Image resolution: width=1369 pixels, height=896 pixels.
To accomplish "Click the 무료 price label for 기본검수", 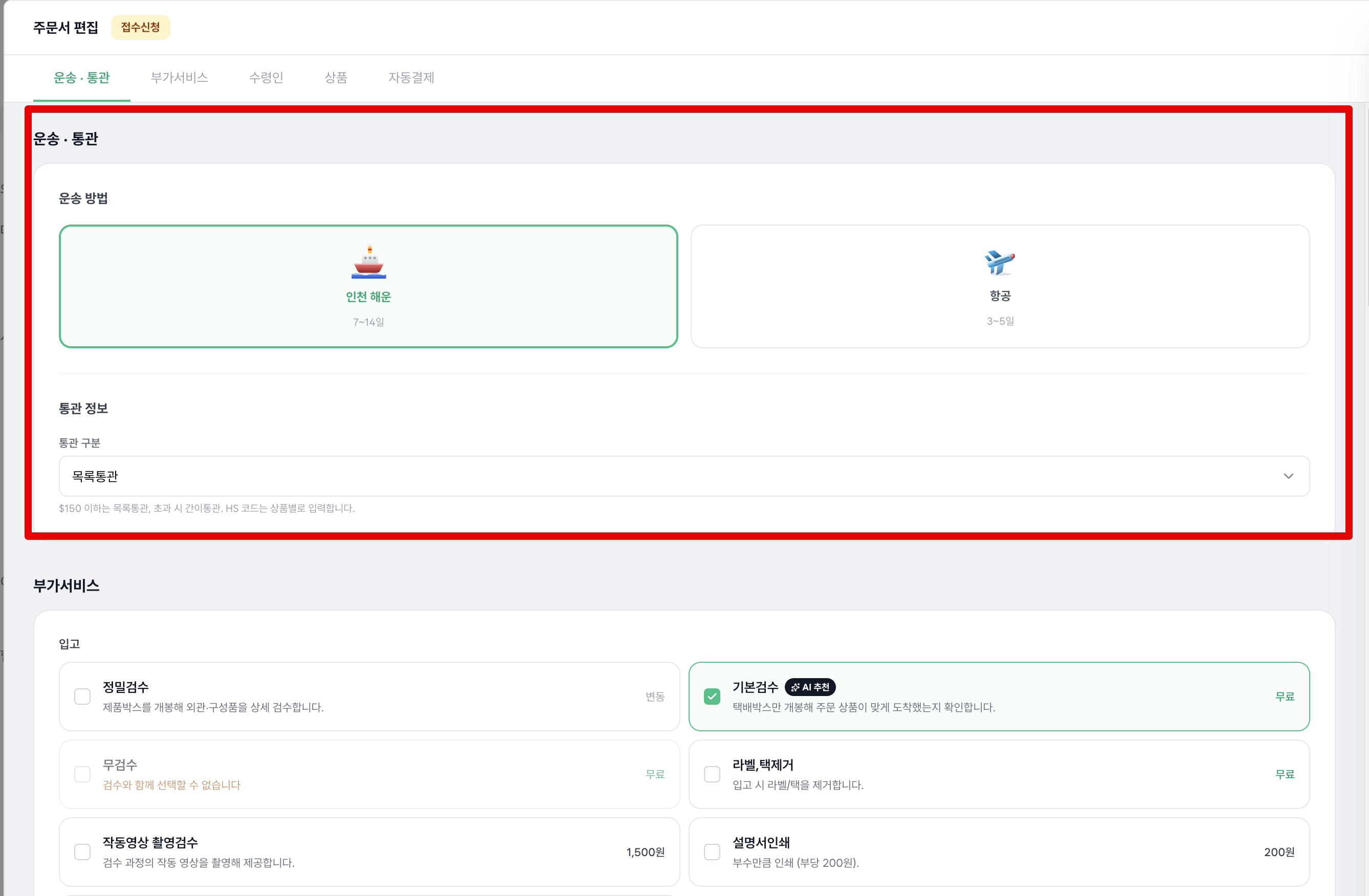I will coord(1285,697).
